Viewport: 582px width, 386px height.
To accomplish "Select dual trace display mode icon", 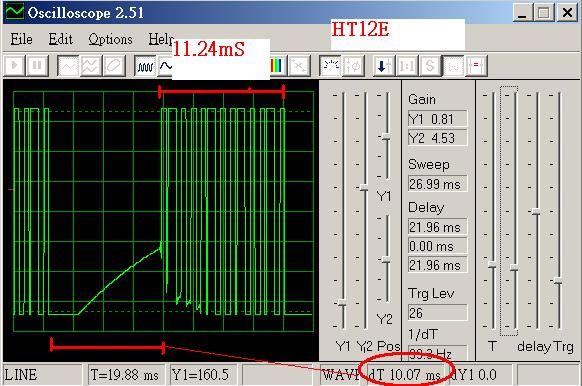I will click(91, 66).
